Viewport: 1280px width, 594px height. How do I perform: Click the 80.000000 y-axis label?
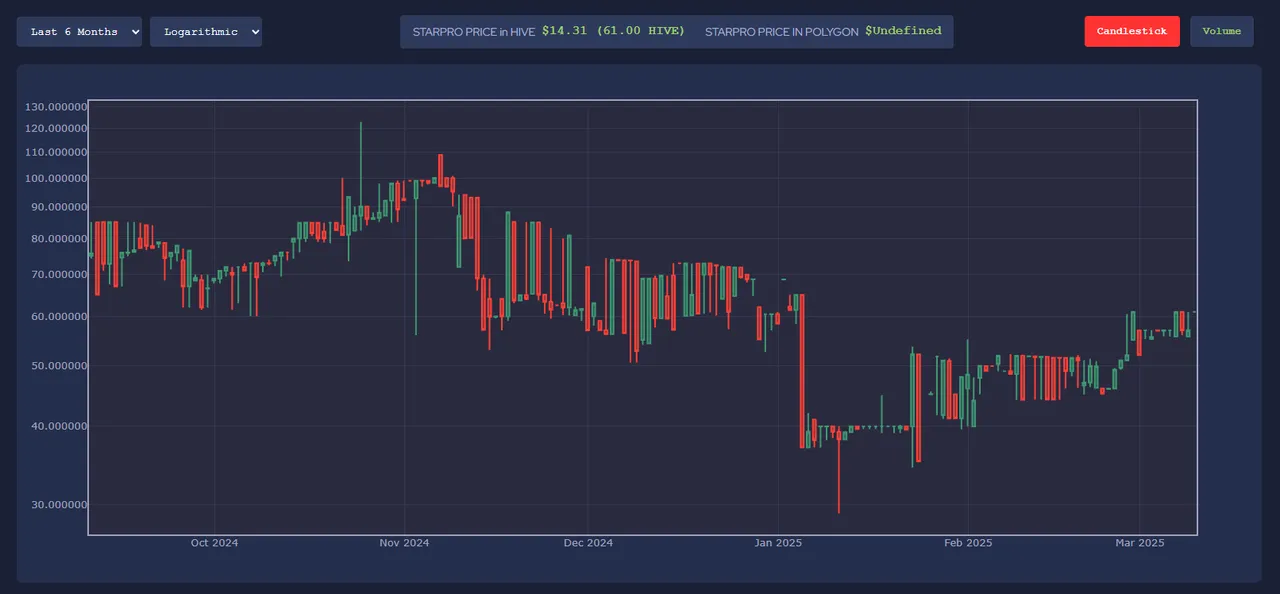click(x=59, y=239)
